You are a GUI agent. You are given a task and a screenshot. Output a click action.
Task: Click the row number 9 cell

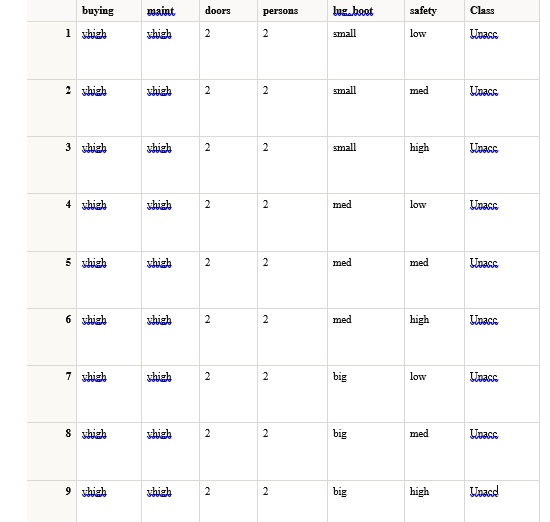tap(52, 501)
